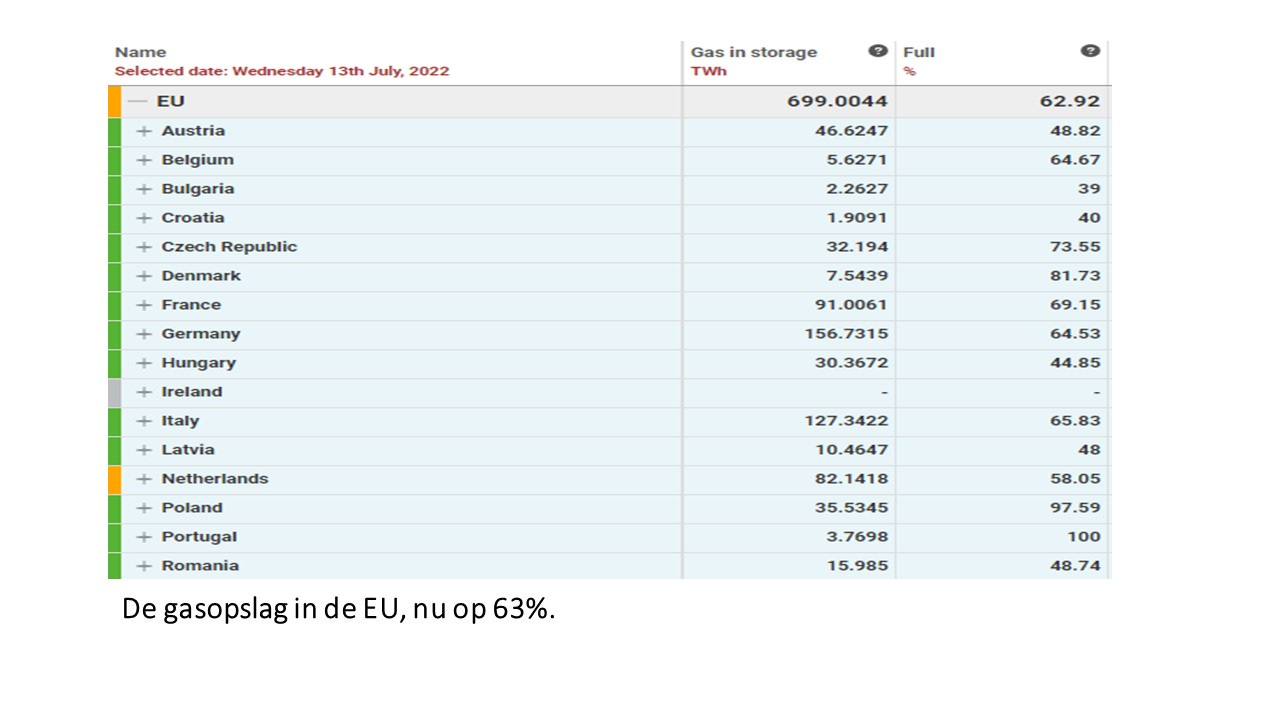1280x720 pixels.
Task: Click Bulgaria's storage value 2.2627
Action: coord(856,189)
